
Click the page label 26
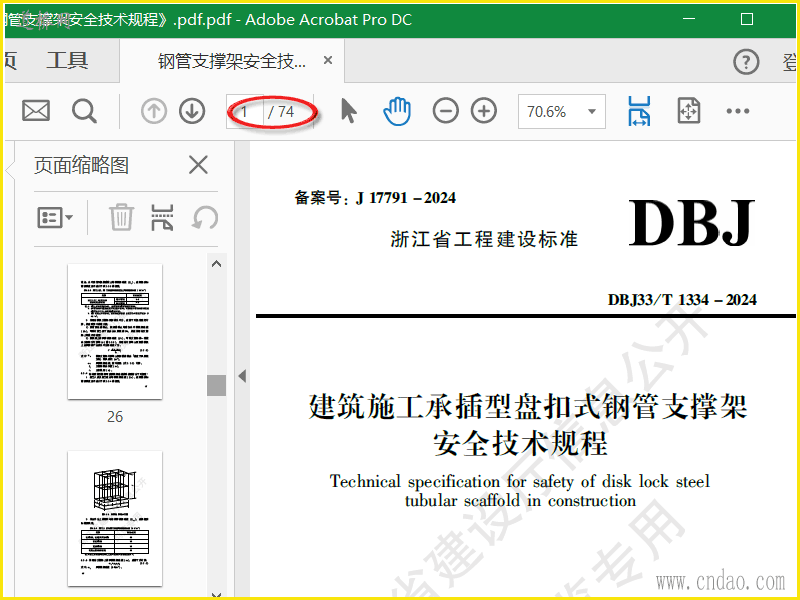pyautogui.click(x=115, y=417)
